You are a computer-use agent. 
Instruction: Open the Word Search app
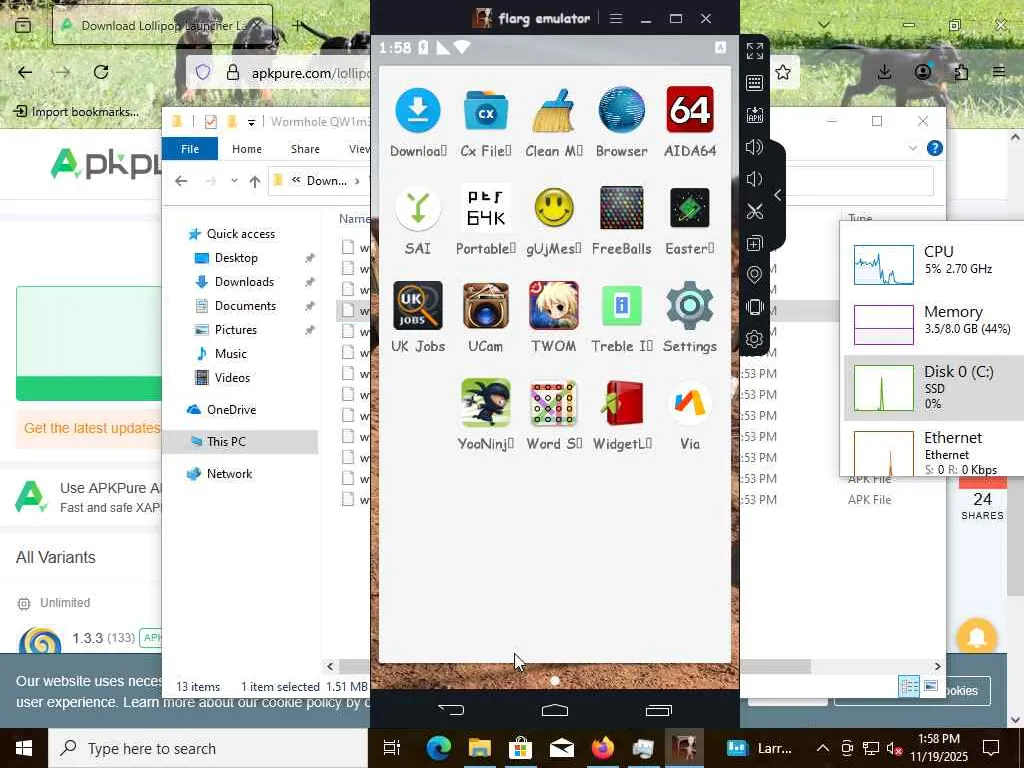(554, 403)
